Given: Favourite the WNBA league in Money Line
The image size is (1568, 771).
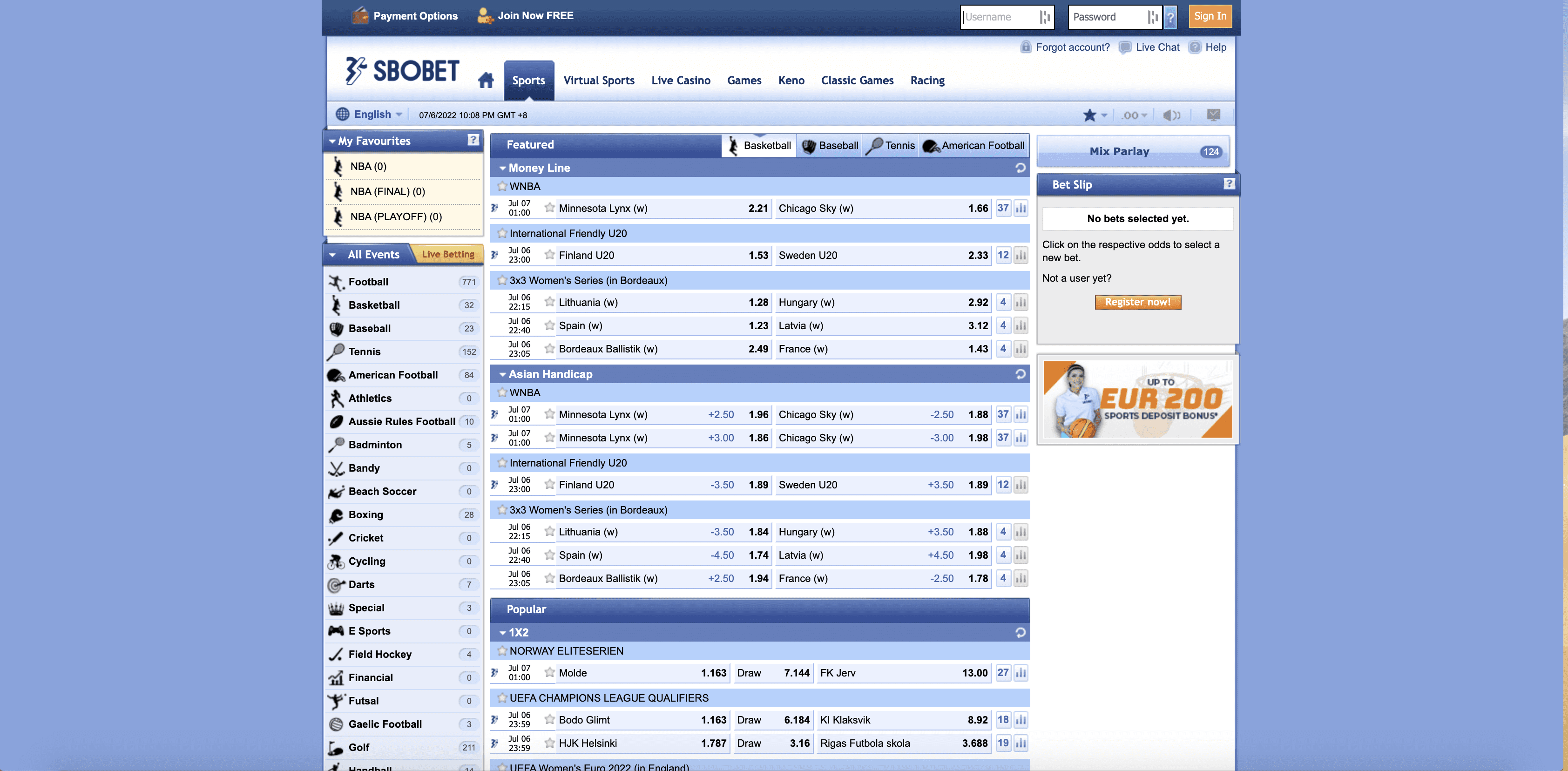Looking at the screenshot, I should (502, 186).
